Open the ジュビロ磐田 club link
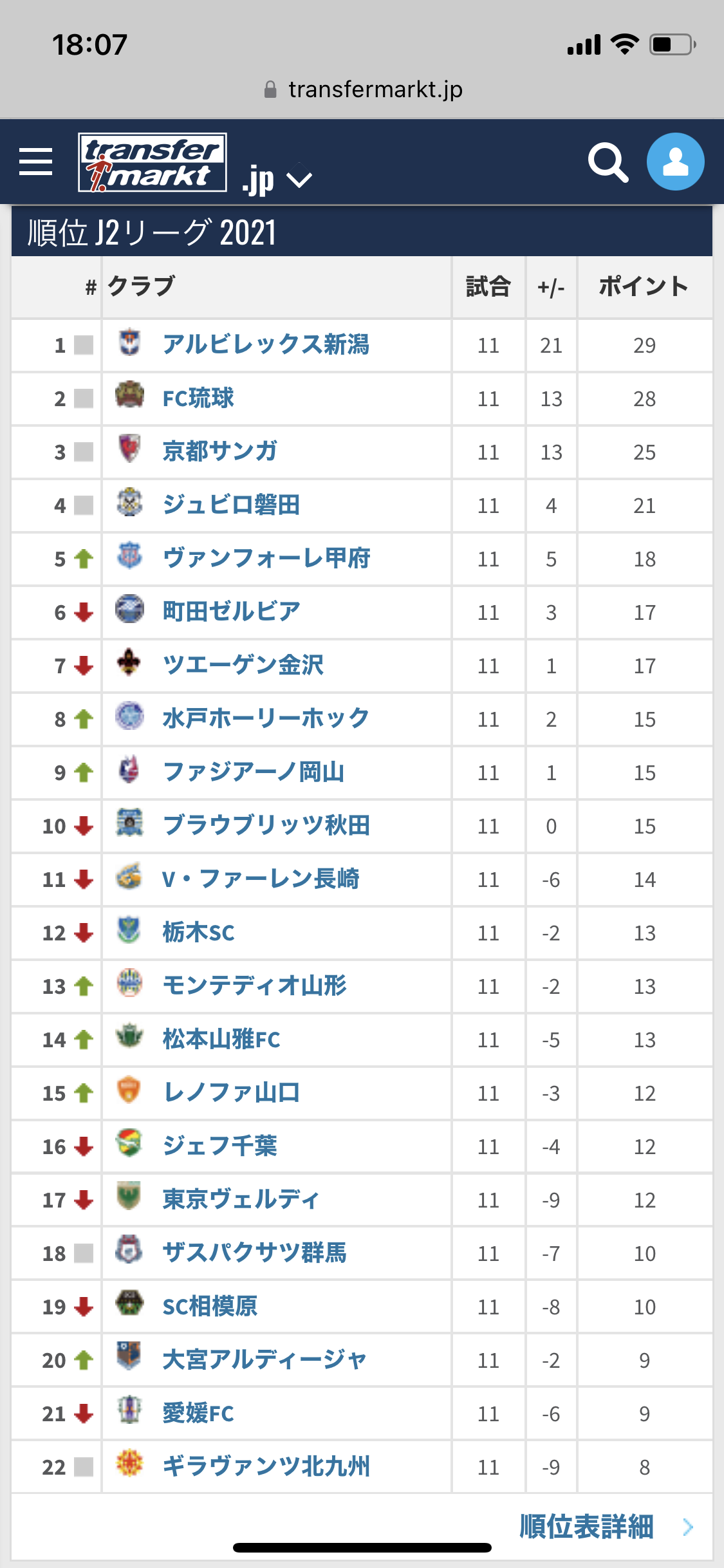The width and height of the screenshot is (724, 1568). coord(231,505)
